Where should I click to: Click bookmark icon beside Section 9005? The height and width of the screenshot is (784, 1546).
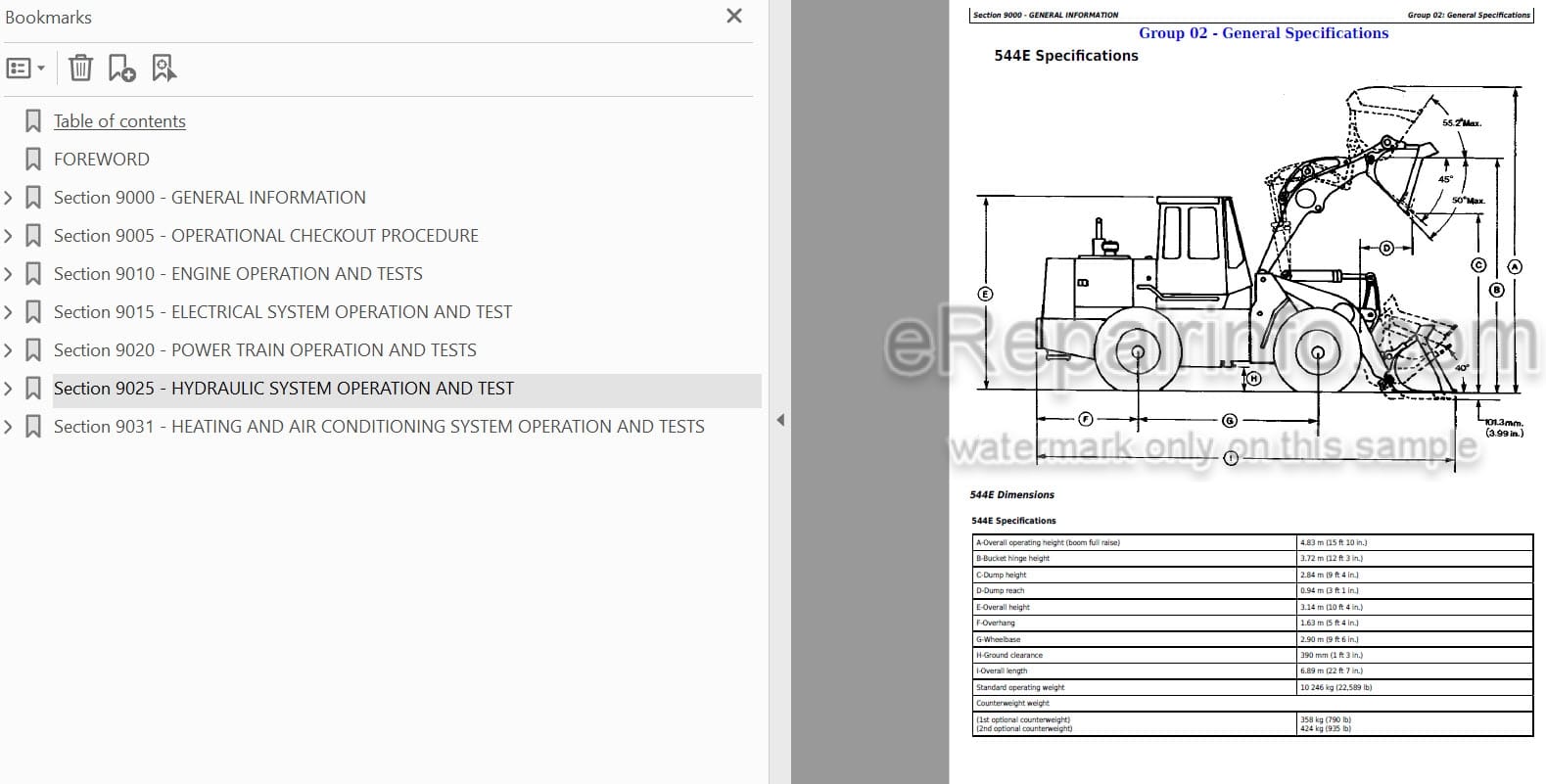point(33,236)
